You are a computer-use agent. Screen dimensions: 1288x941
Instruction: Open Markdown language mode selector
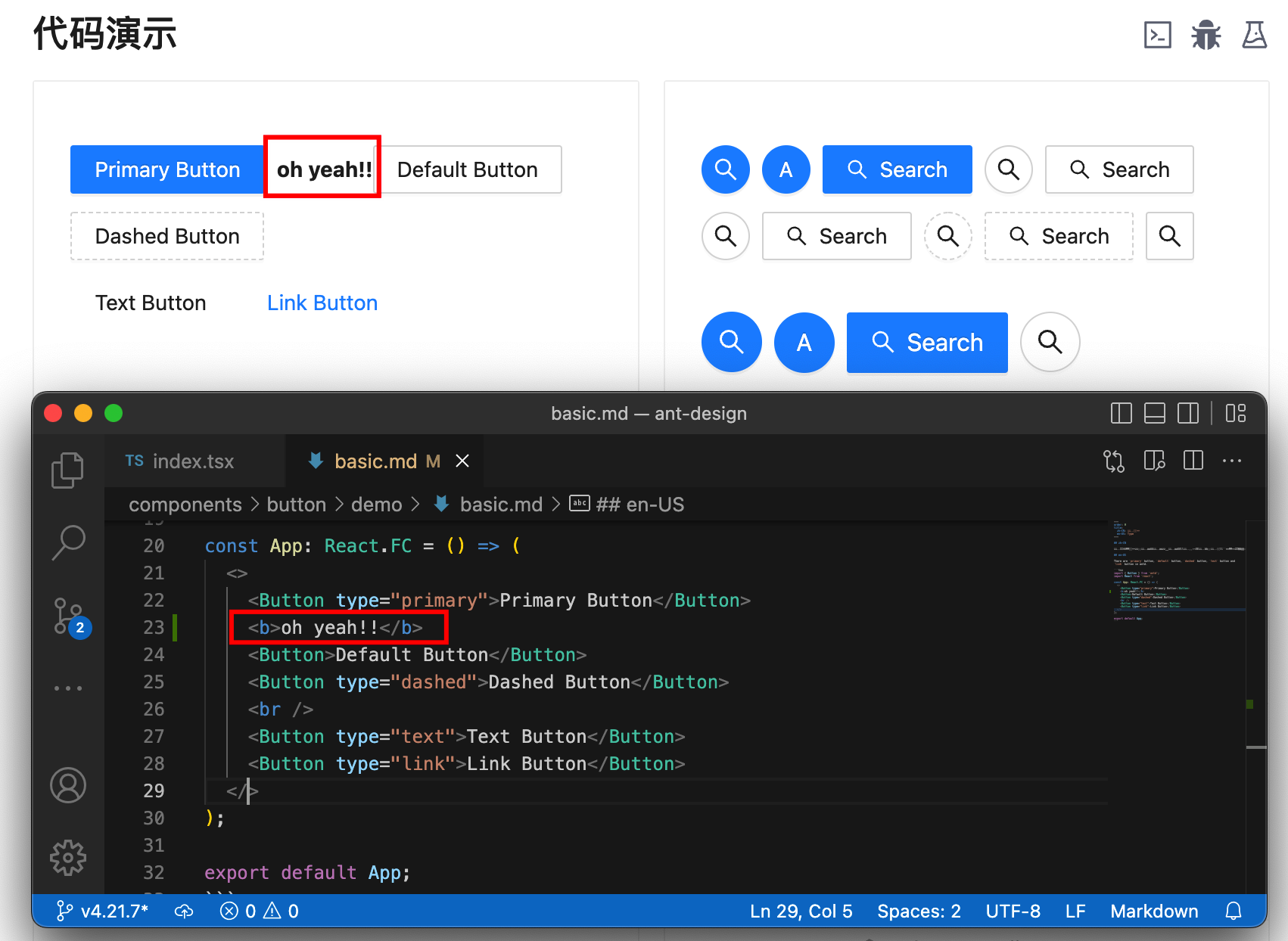[1153, 911]
